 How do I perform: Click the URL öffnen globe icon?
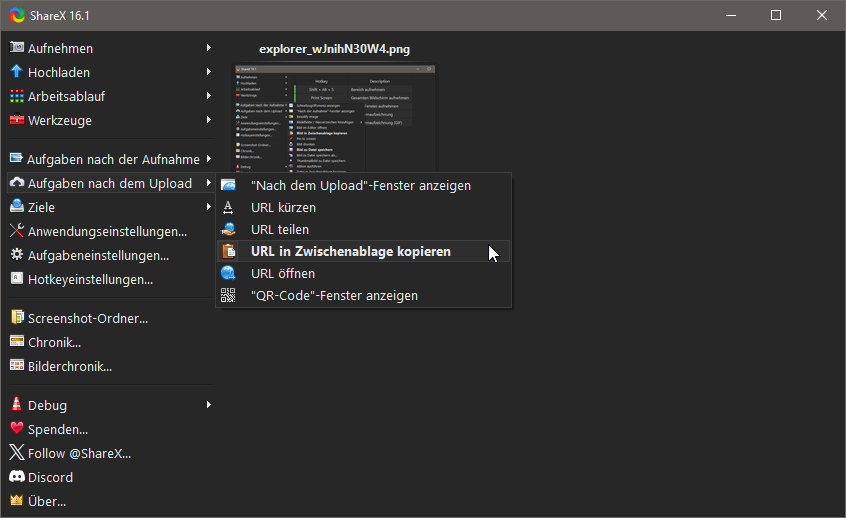tap(228, 273)
